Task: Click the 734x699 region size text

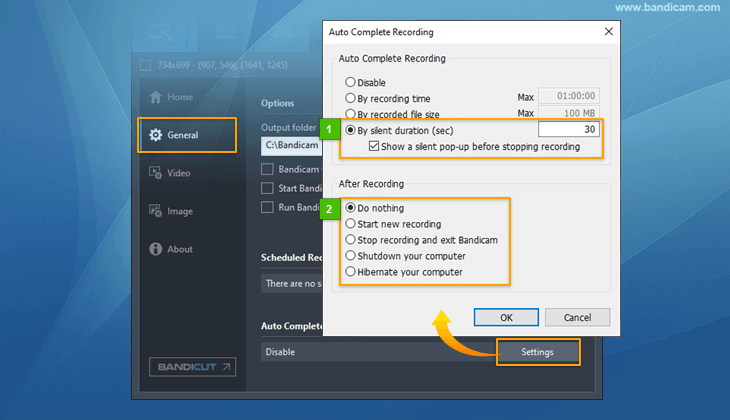Action: click(x=176, y=65)
